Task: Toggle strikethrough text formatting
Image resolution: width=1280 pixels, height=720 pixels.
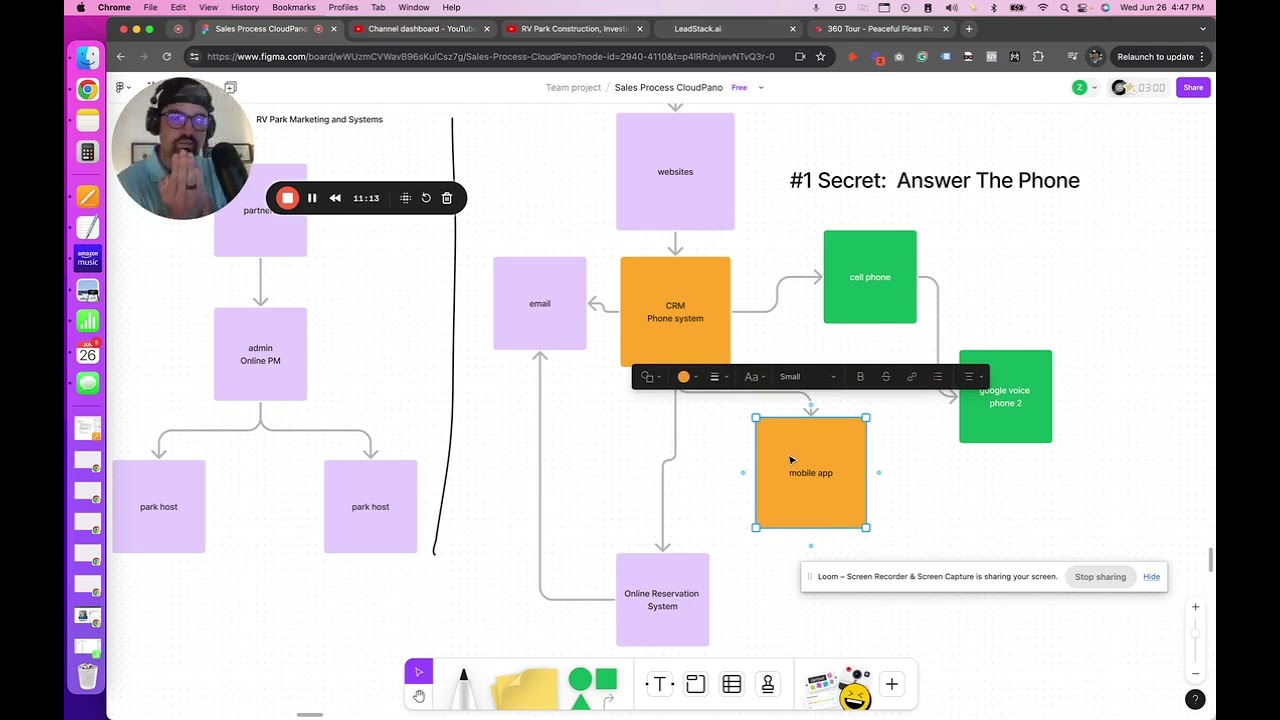Action: click(886, 377)
